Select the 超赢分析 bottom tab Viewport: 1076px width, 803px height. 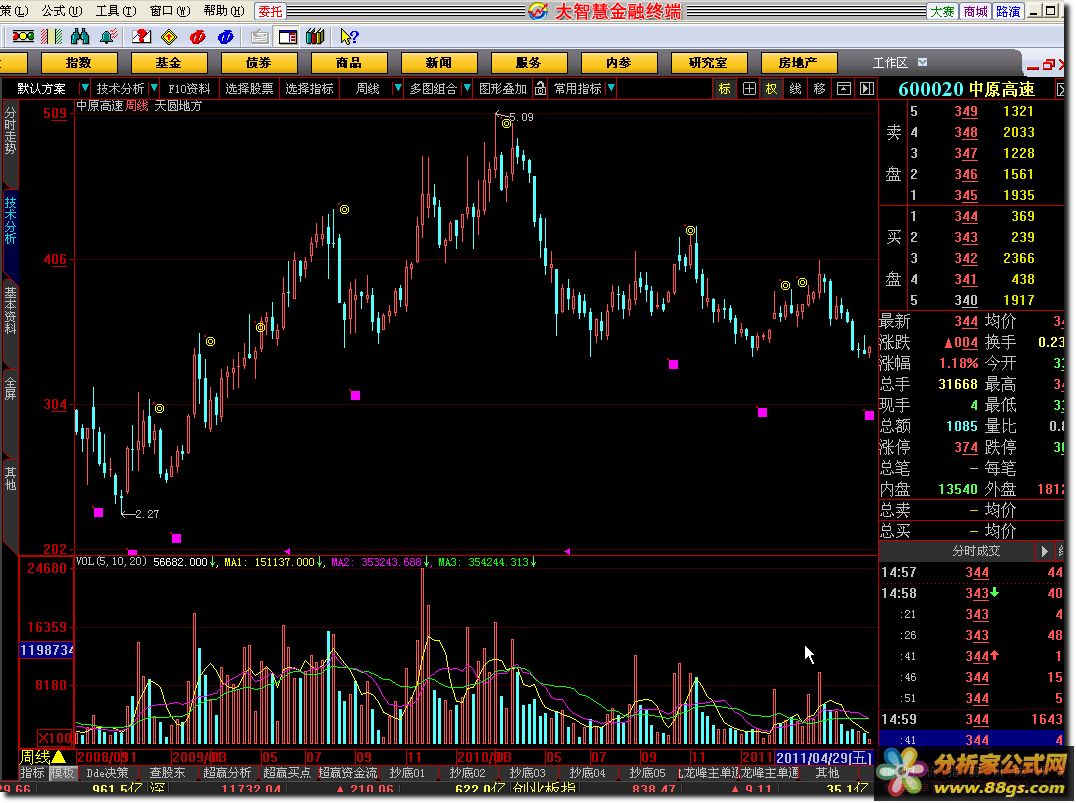tap(227, 772)
